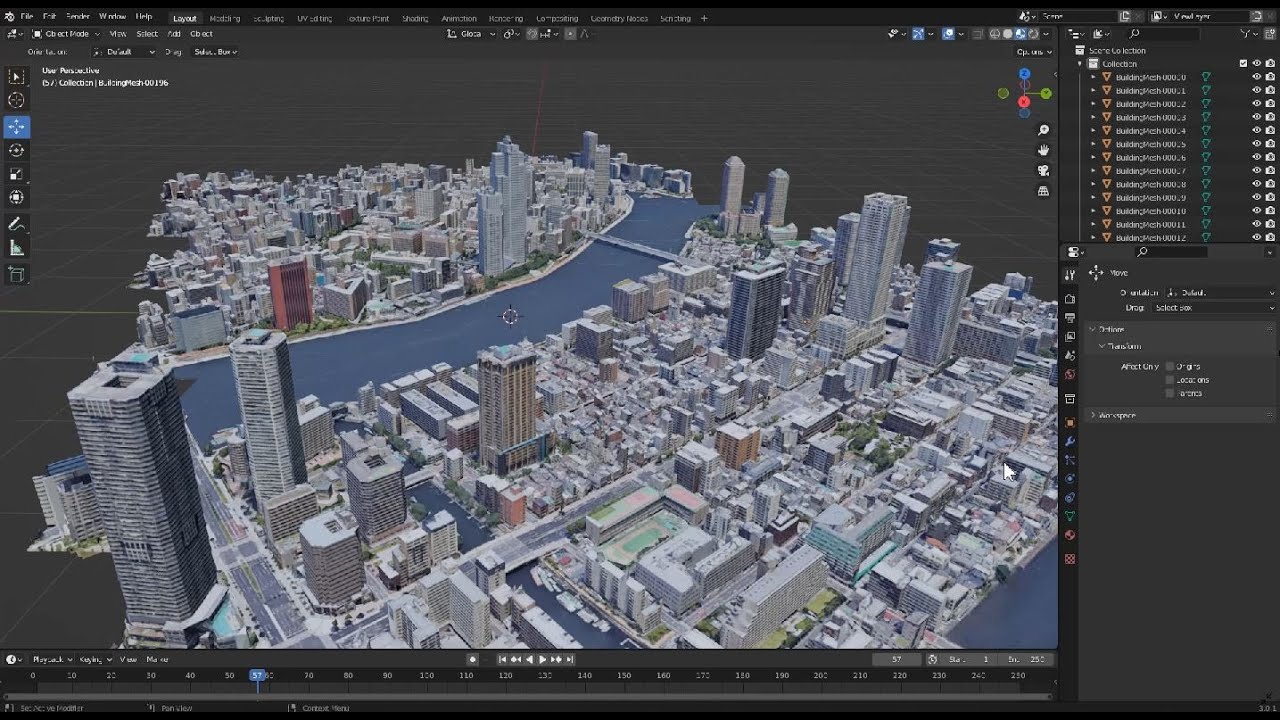The height and width of the screenshot is (720, 1280).
Task: Enable Affect Only Locations checkbox
Action: pos(1170,380)
